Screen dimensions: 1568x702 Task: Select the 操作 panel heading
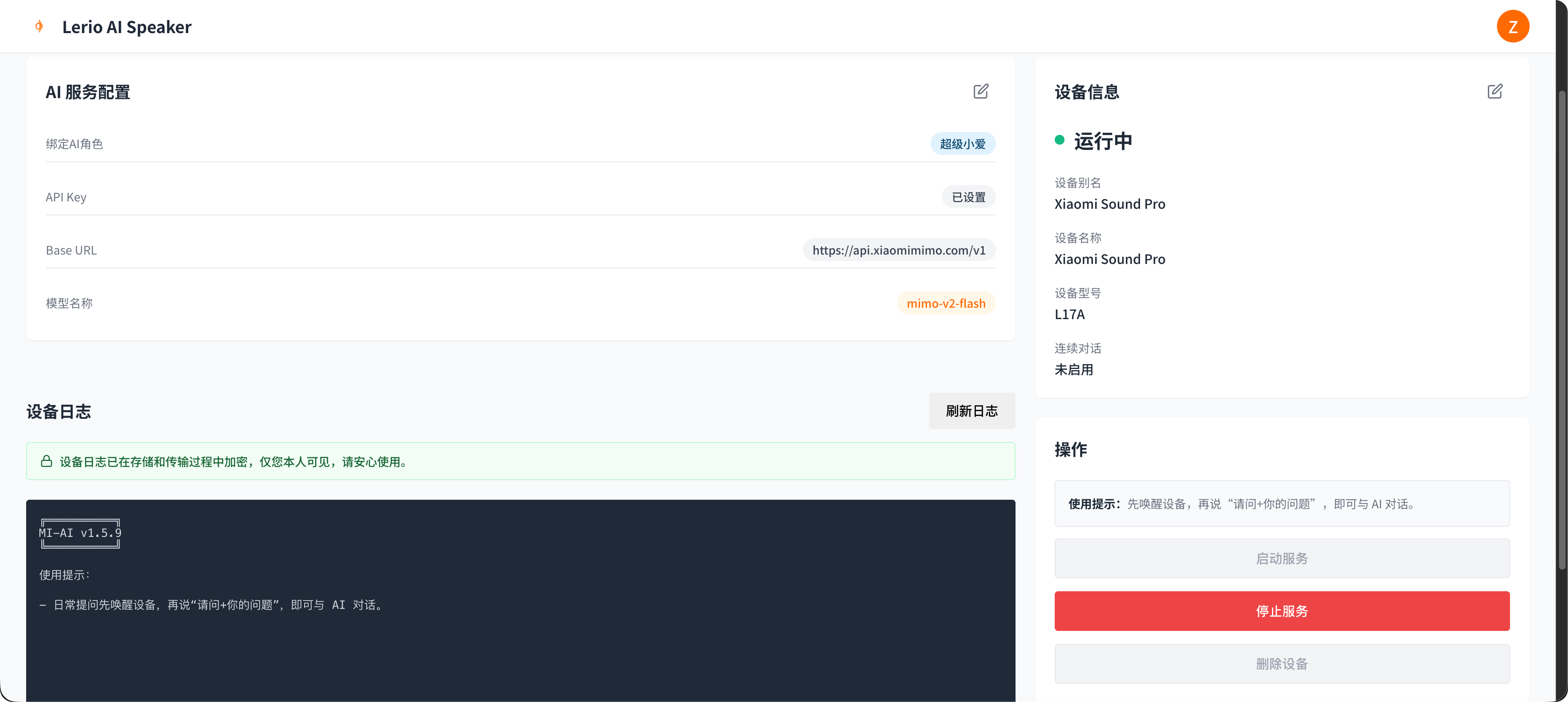click(1071, 450)
